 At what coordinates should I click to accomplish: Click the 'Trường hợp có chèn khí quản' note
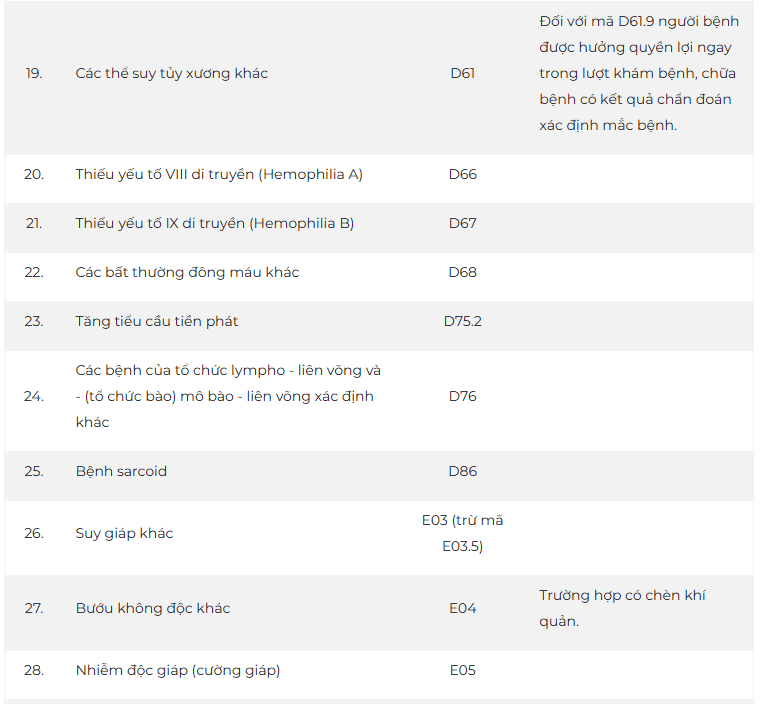622,608
